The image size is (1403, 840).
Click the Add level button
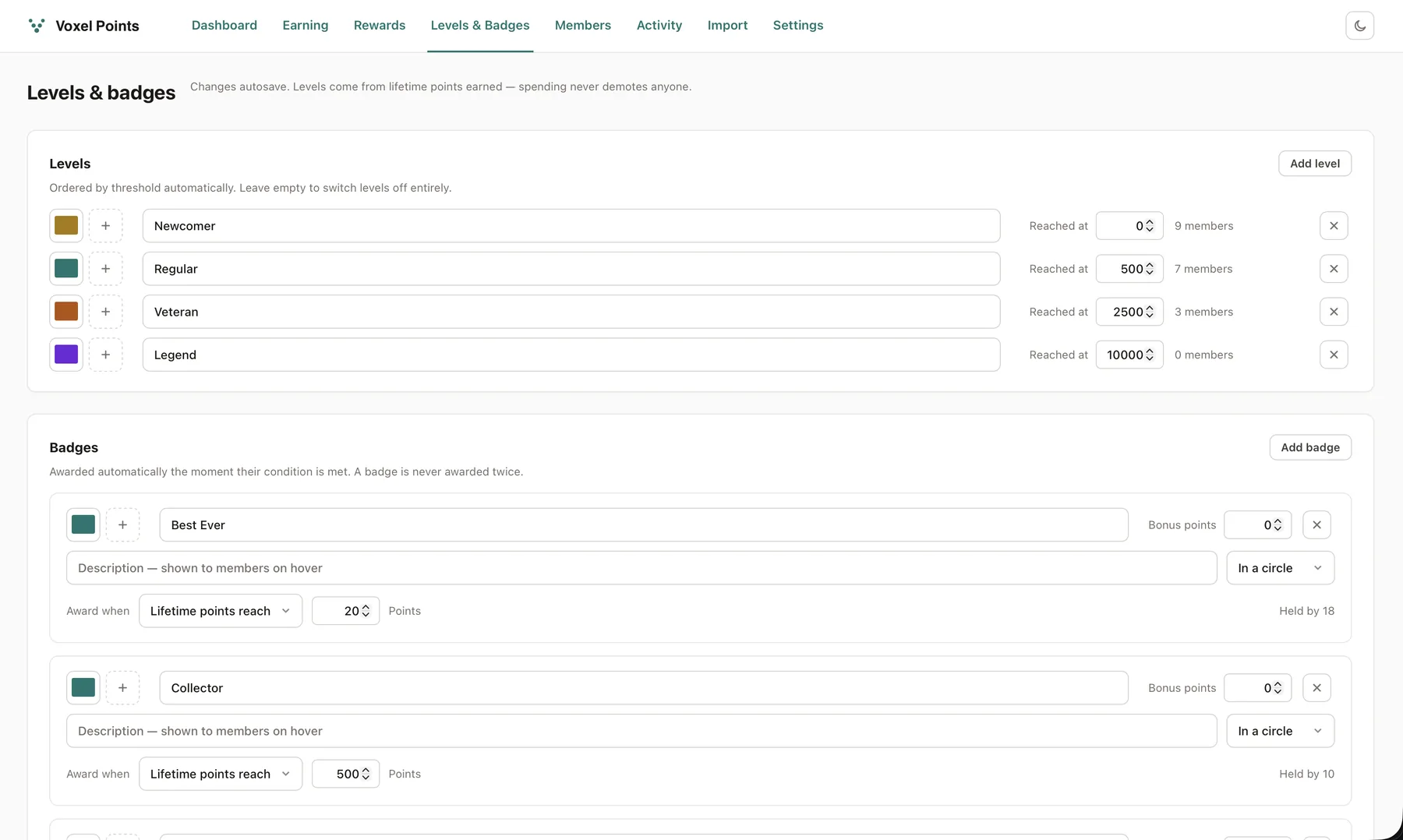(1315, 164)
